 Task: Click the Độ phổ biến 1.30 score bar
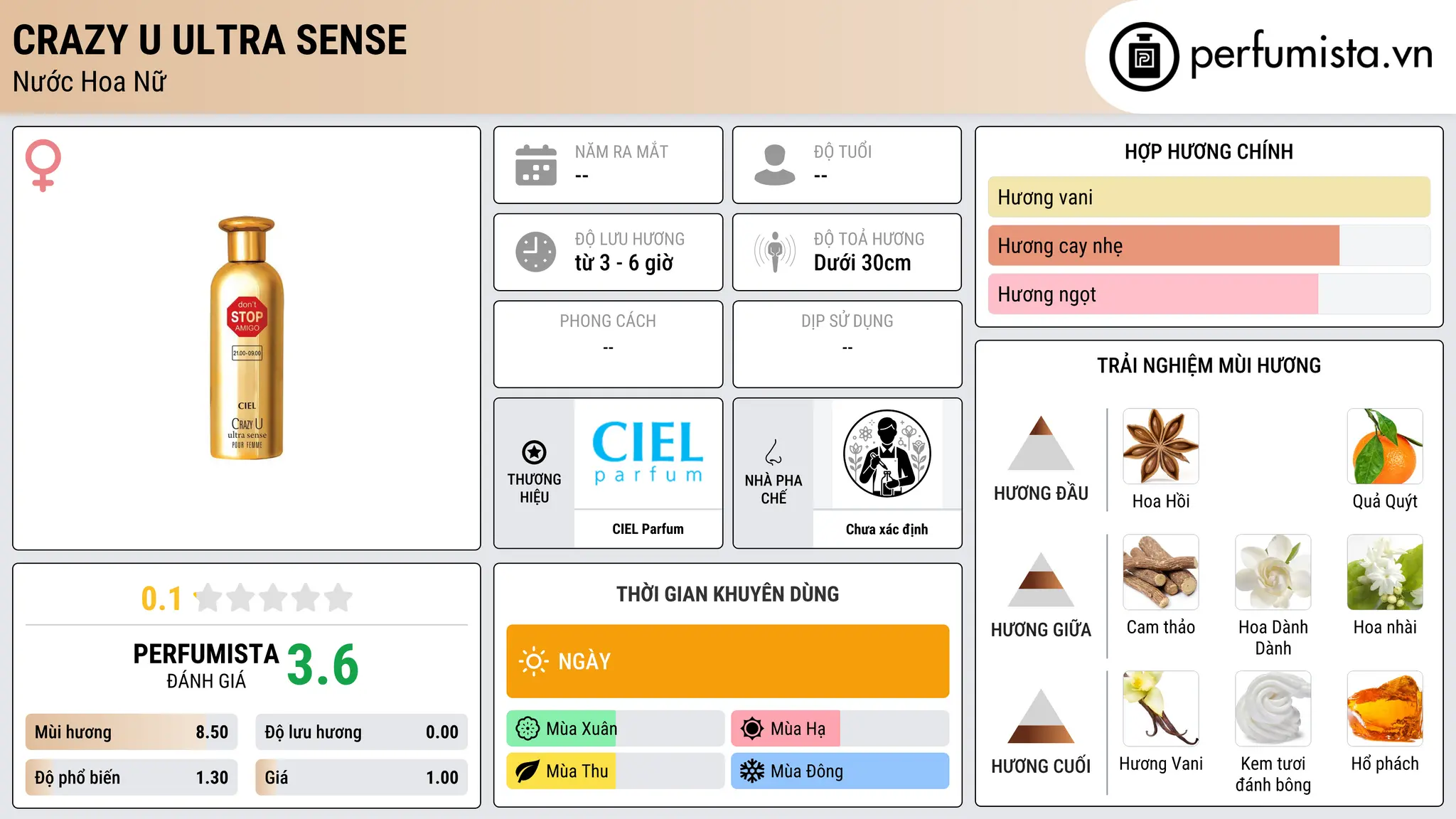tap(132, 778)
